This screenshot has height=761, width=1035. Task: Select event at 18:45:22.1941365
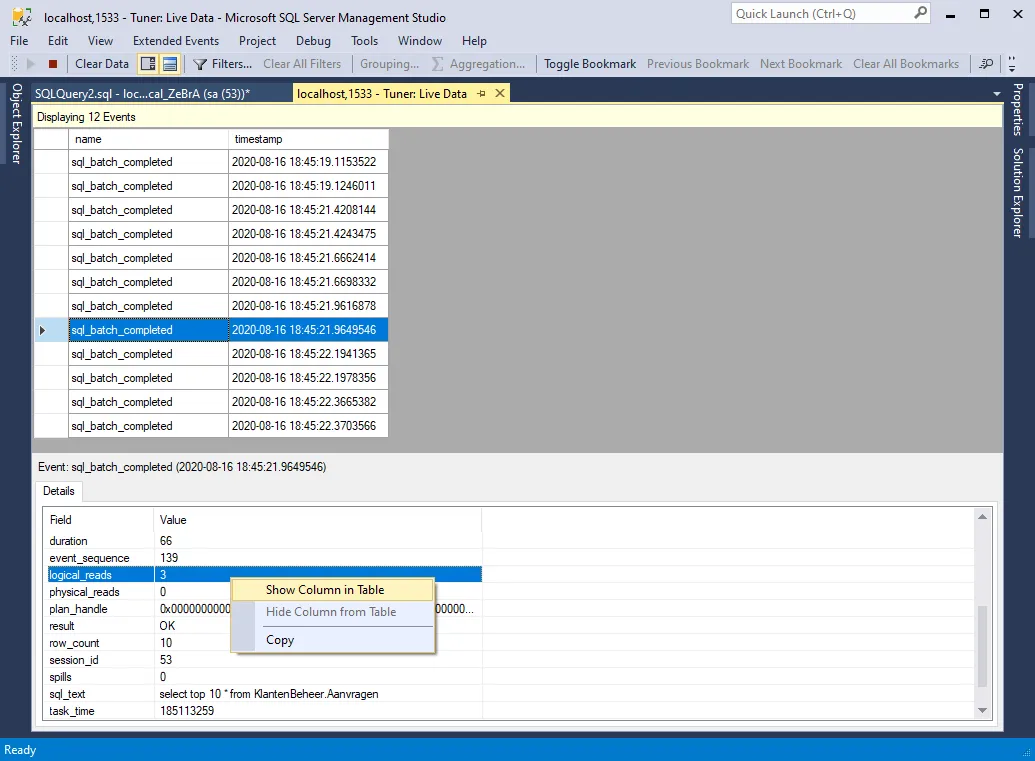(228, 354)
